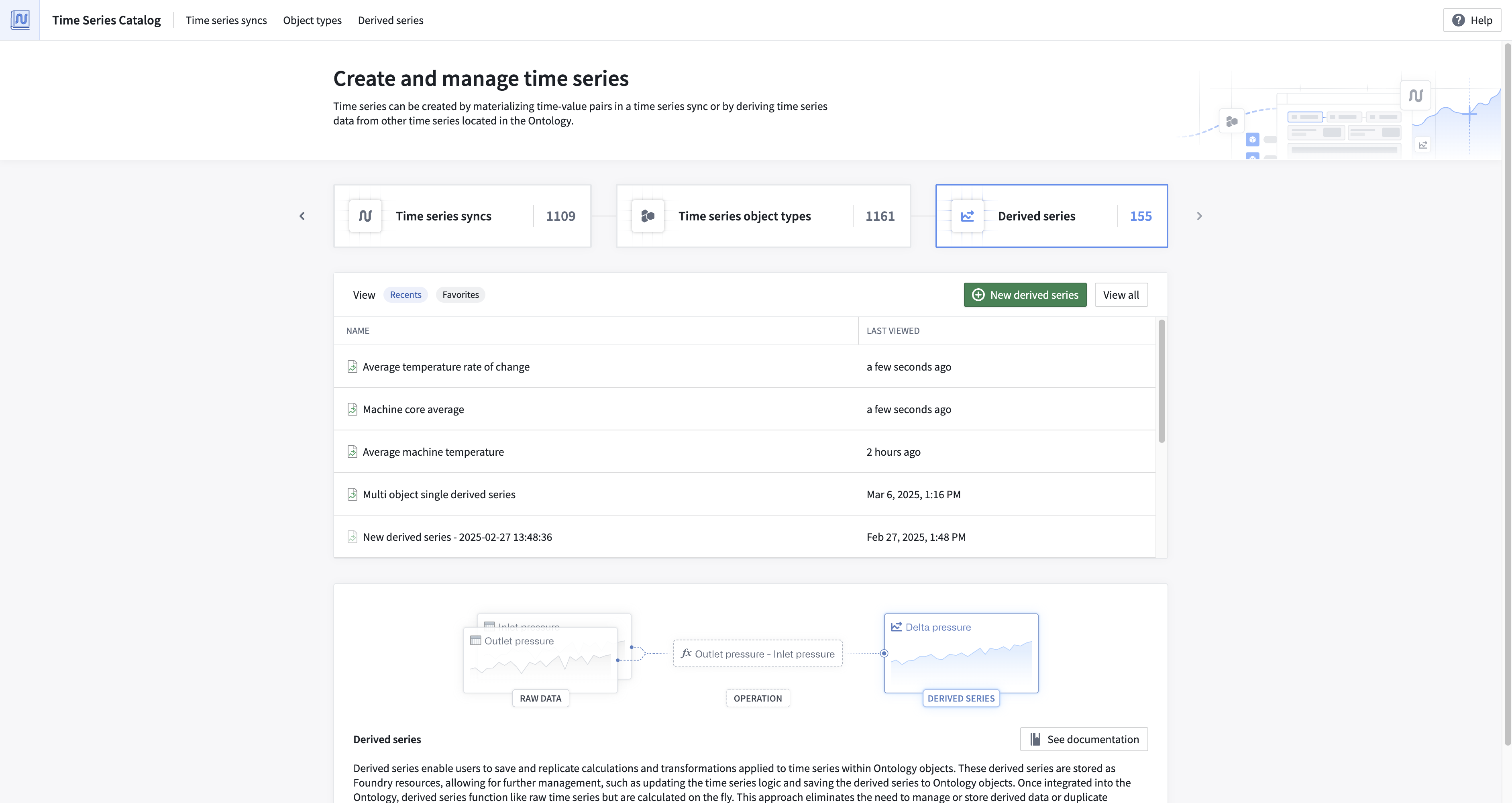Click the View all button

pyautogui.click(x=1121, y=295)
